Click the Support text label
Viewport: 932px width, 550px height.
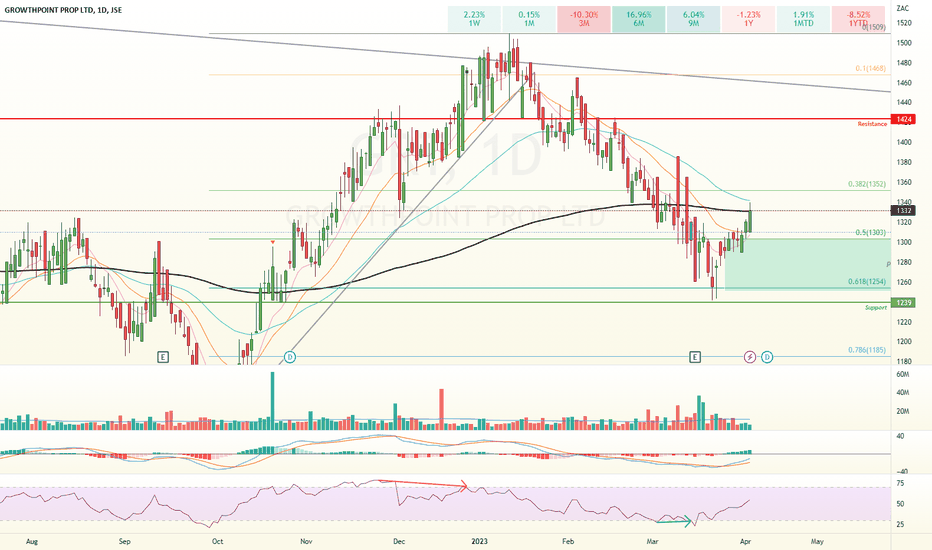pyautogui.click(x=876, y=307)
